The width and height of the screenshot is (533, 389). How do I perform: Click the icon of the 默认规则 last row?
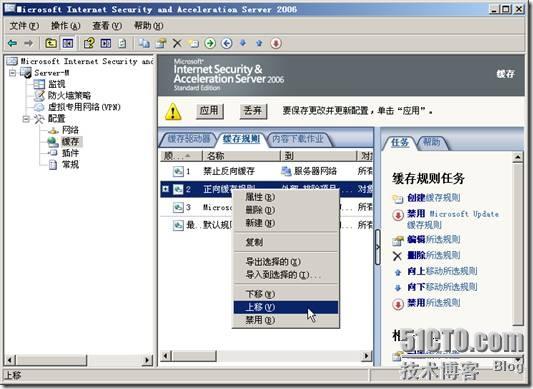pos(178,225)
